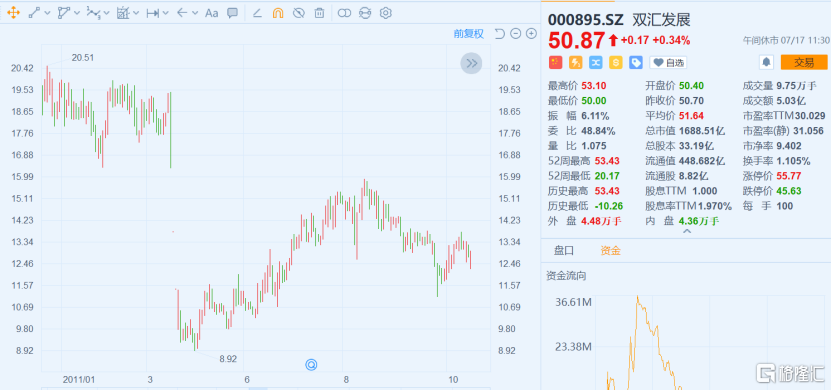The image size is (831, 390).
Task: Click the 8.92 low price label on chart
Action: click(228, 359)
